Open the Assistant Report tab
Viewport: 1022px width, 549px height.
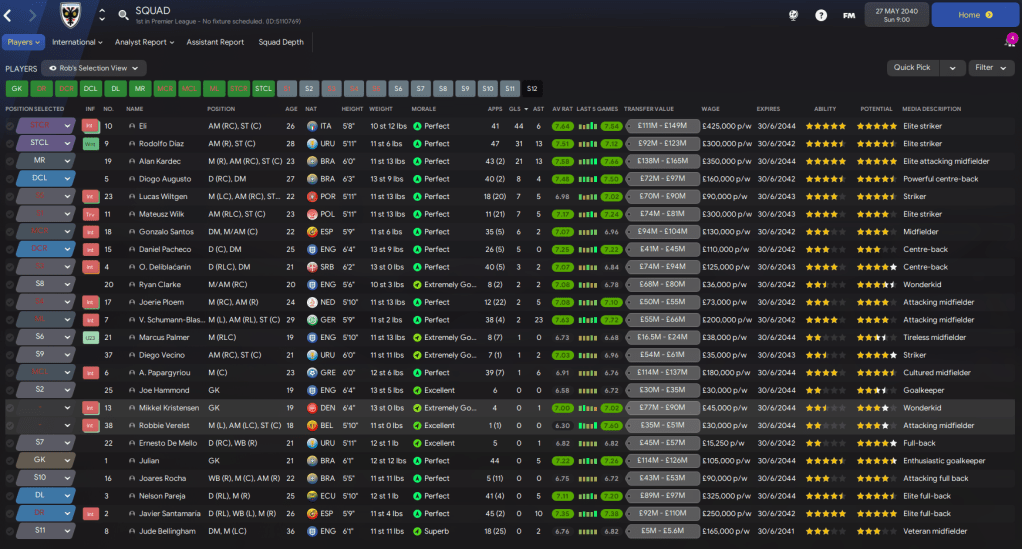pyautogui.click(x=215, y=42)
